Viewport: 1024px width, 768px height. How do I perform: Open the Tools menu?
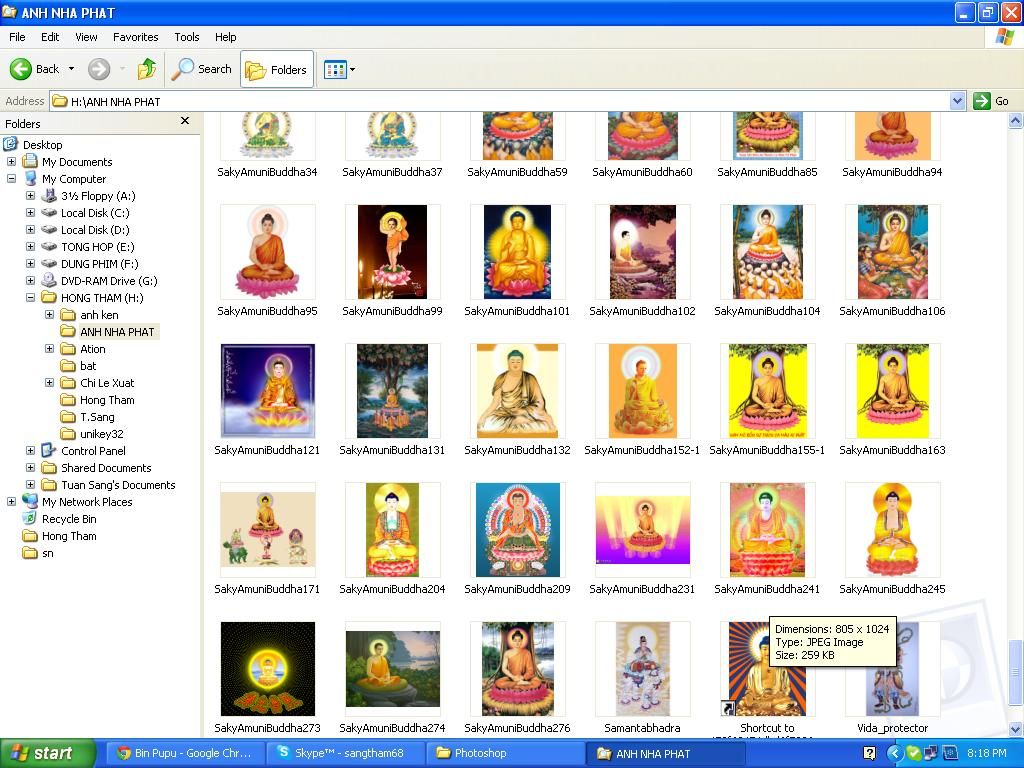(187, 37)
